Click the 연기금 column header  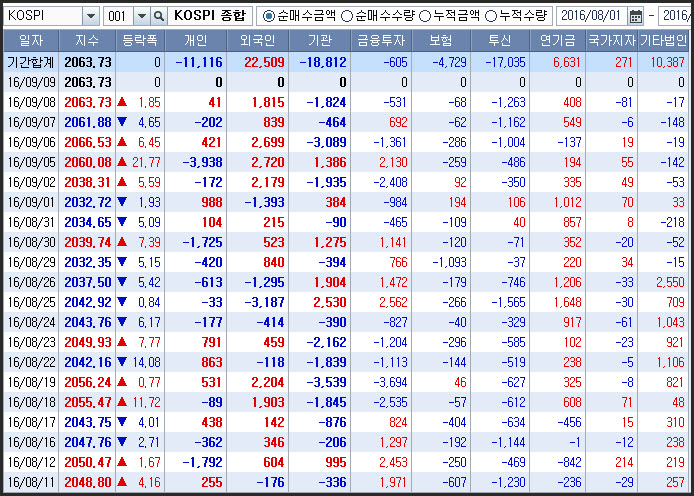(x=558, y=41)
